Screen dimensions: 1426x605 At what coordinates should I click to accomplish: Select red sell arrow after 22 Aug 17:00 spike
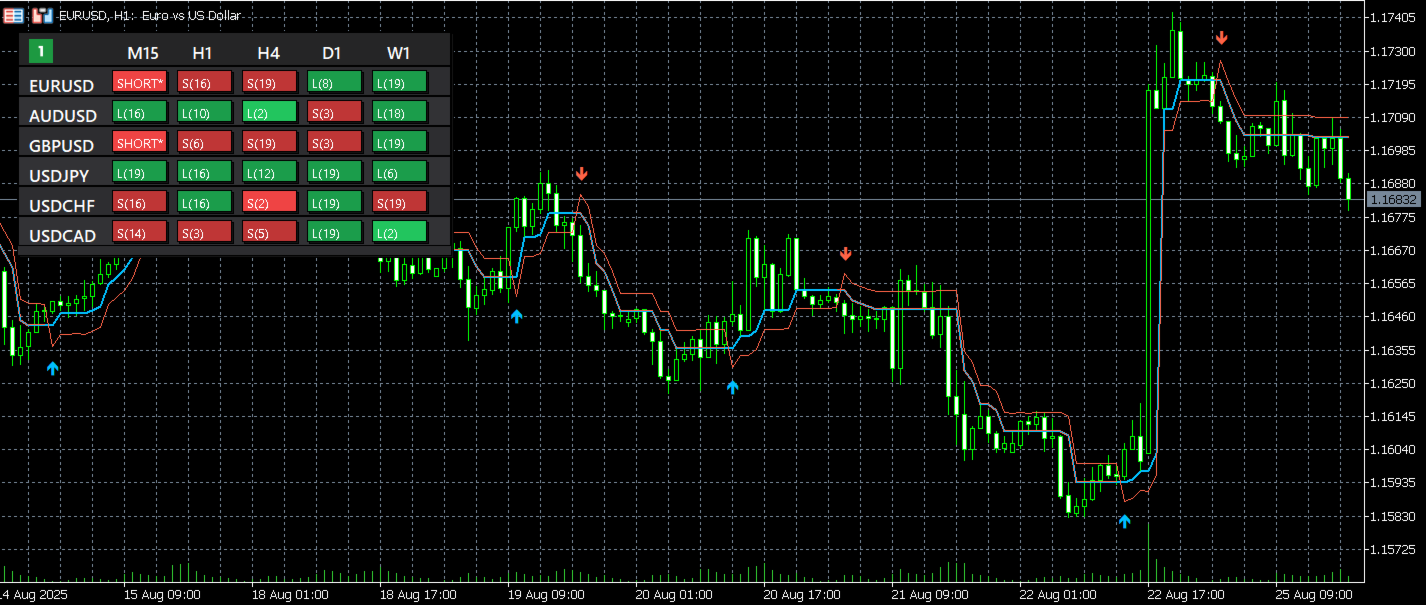(1222, 38)
